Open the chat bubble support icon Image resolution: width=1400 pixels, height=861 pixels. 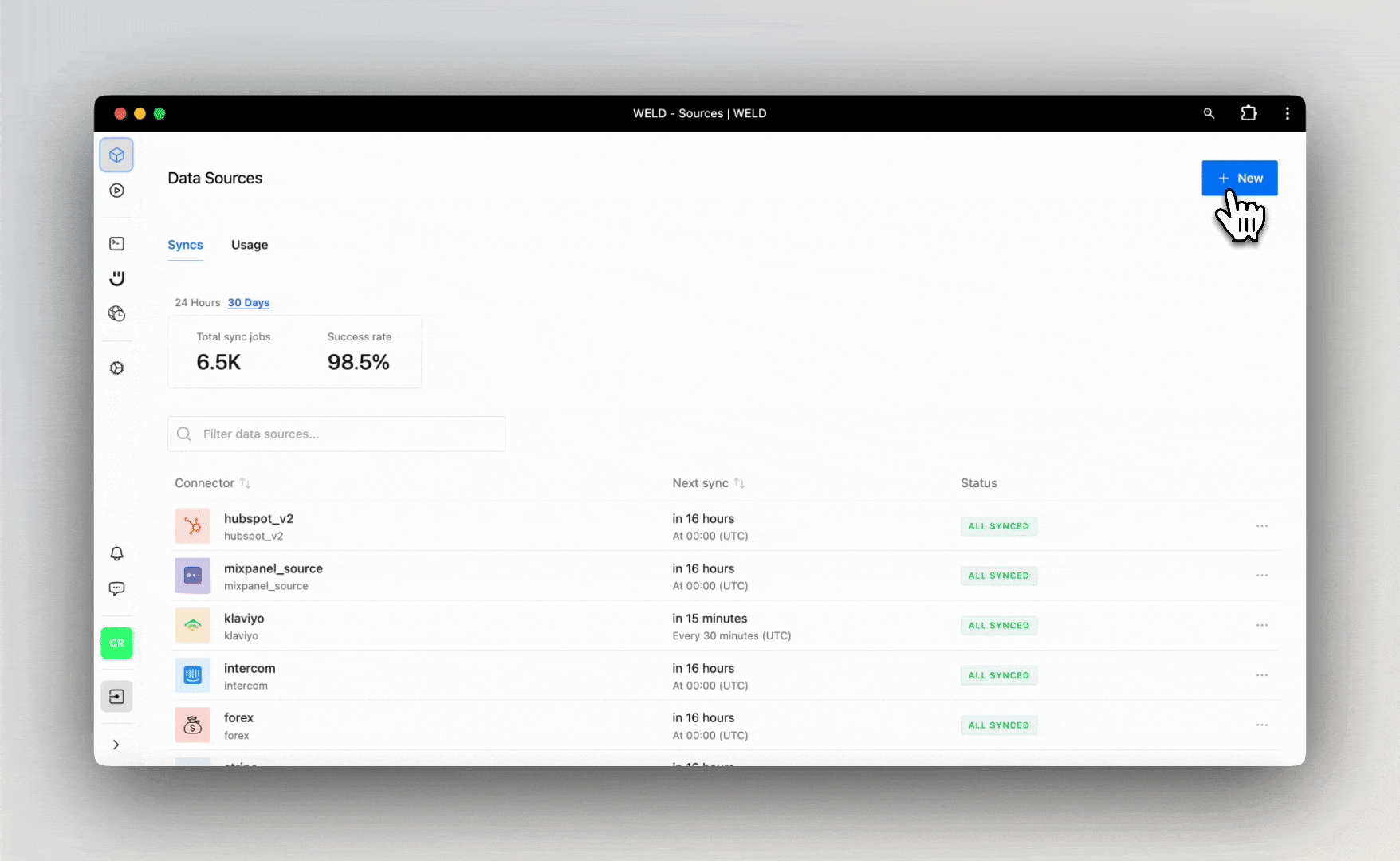point(116,588)
